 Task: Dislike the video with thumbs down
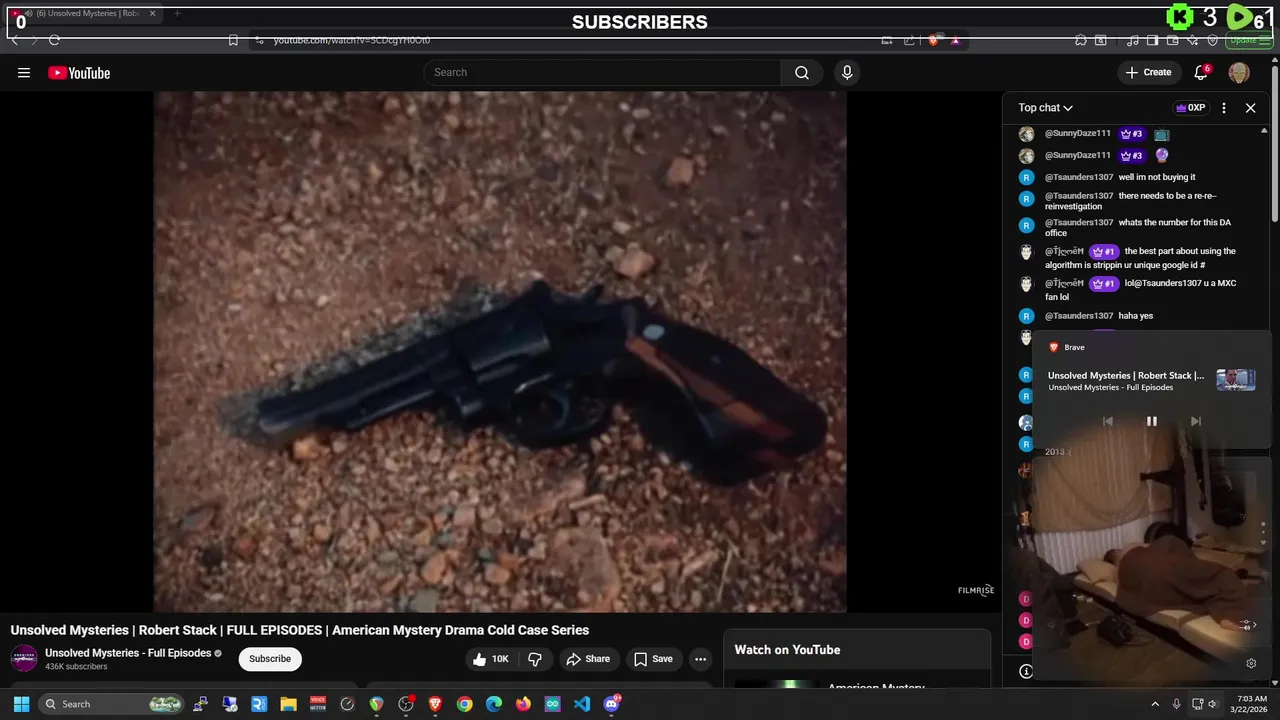535,659
